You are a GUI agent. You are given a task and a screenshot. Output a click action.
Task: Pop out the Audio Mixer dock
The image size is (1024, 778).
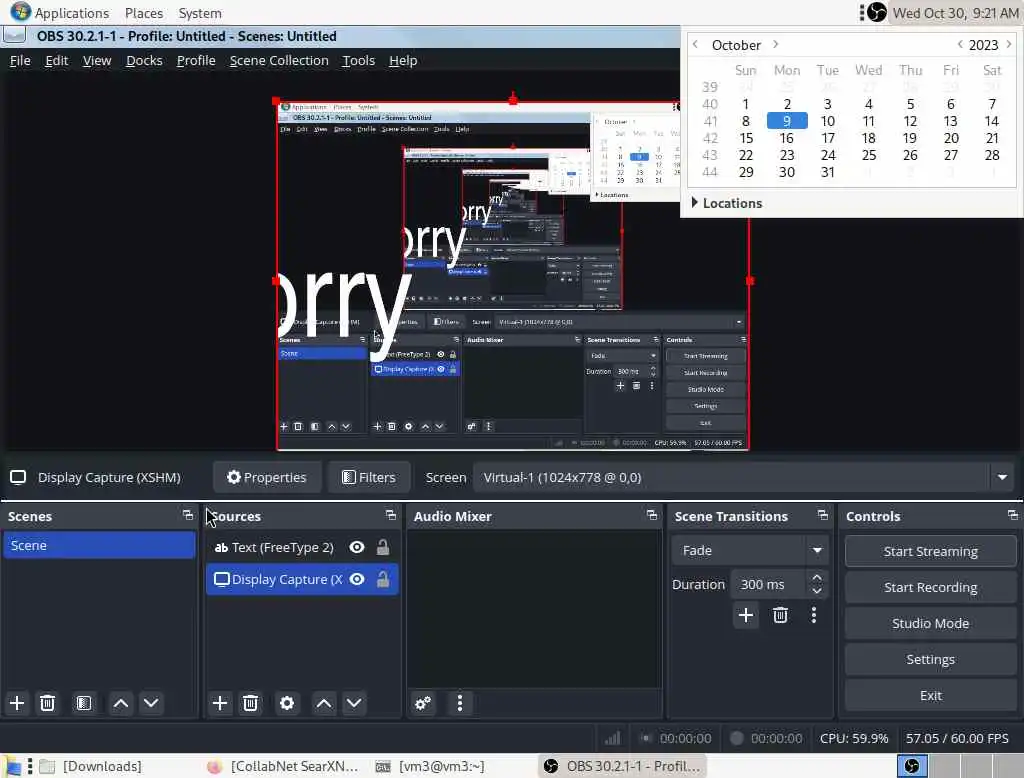click(x=652, y=515)
